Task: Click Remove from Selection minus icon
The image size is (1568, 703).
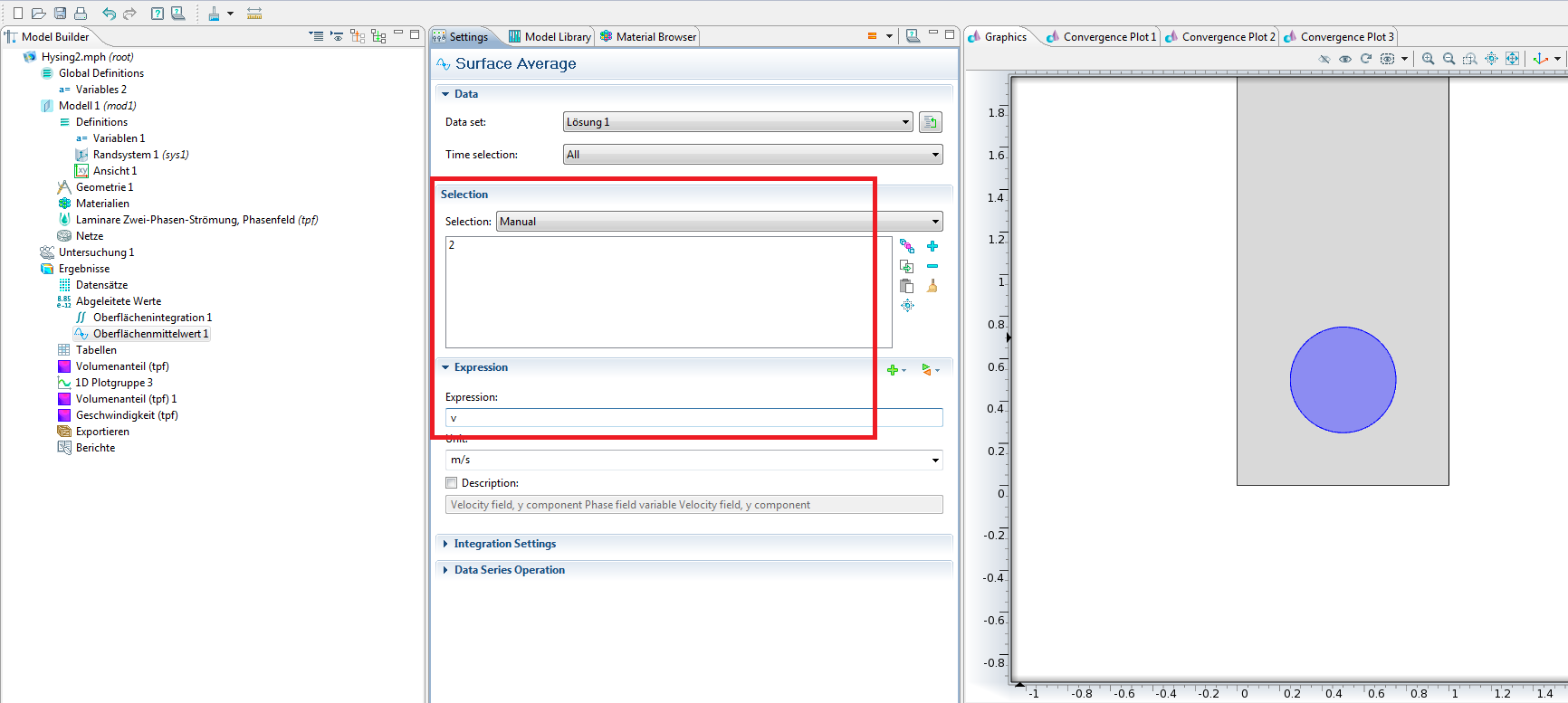Action: (932, 266)
